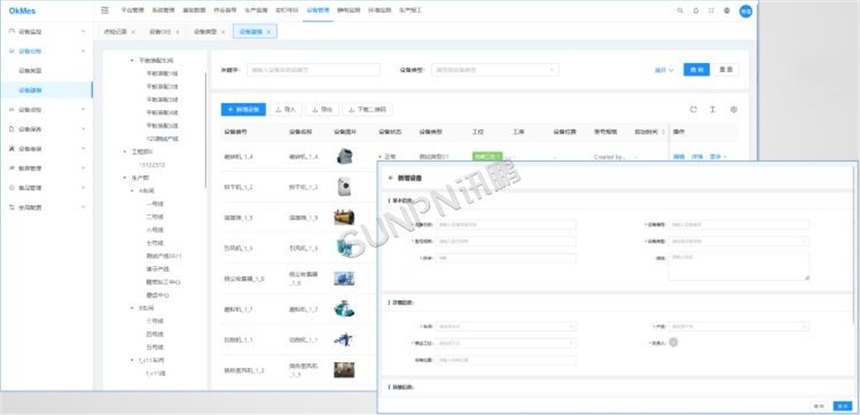The image size is (860, 415).
Task: Select 15122312 under 工程部 in tree
Action: (x=152, y=164)
